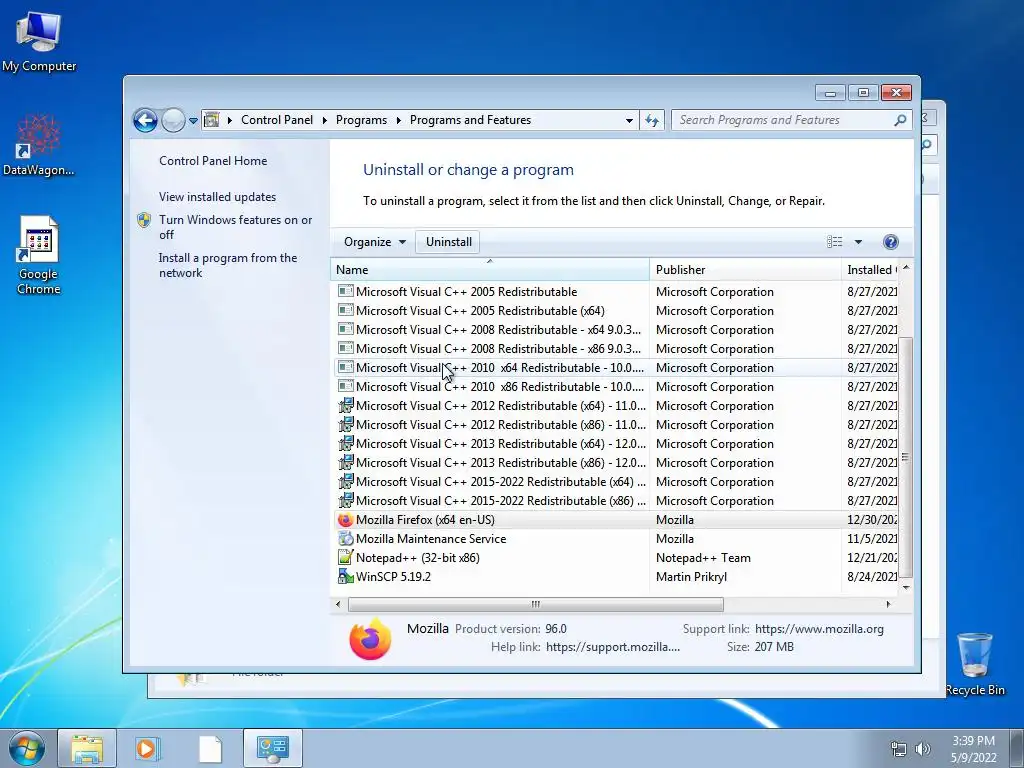The image size is (1024, 768).
Task: Select Visual C++ 2012 Redistributable (x64) icon
Action: (345, 406)
